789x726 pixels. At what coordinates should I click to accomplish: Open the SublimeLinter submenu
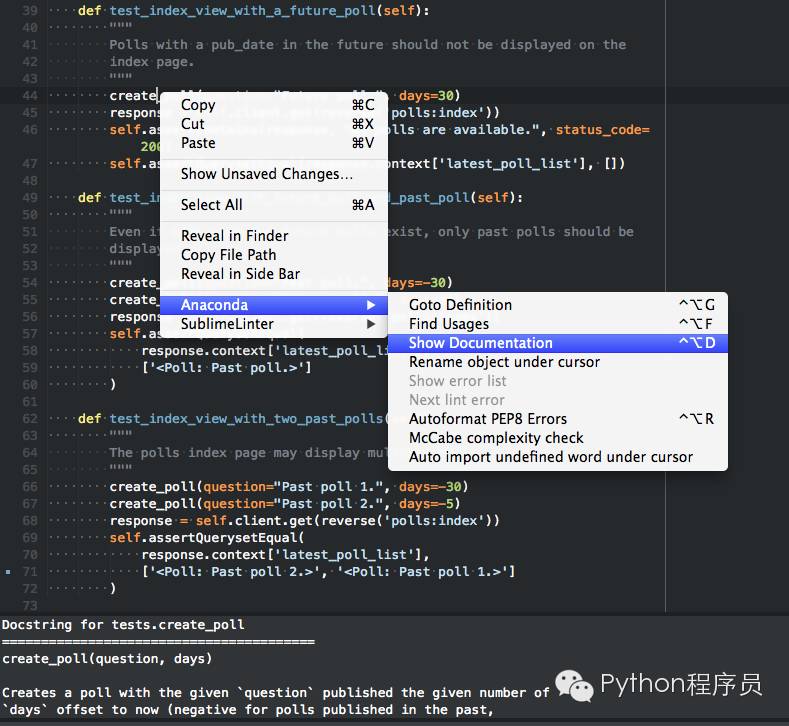[x=274, y=324]
